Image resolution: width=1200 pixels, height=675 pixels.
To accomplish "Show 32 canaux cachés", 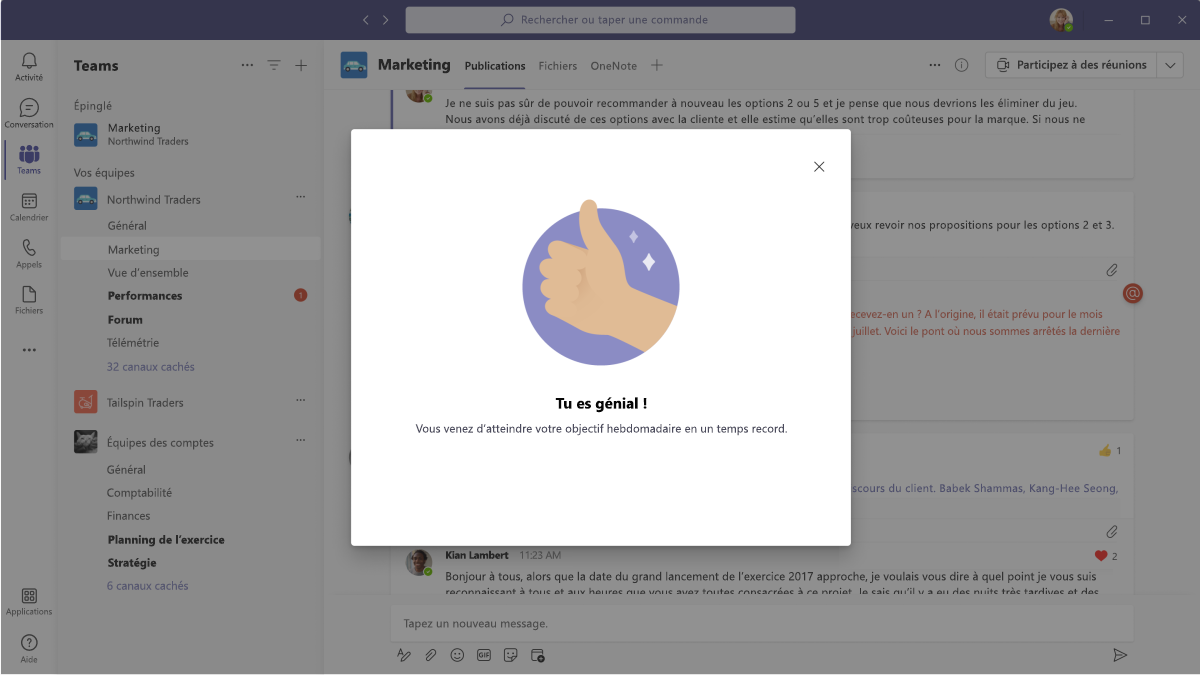I will tap(151, 367).
